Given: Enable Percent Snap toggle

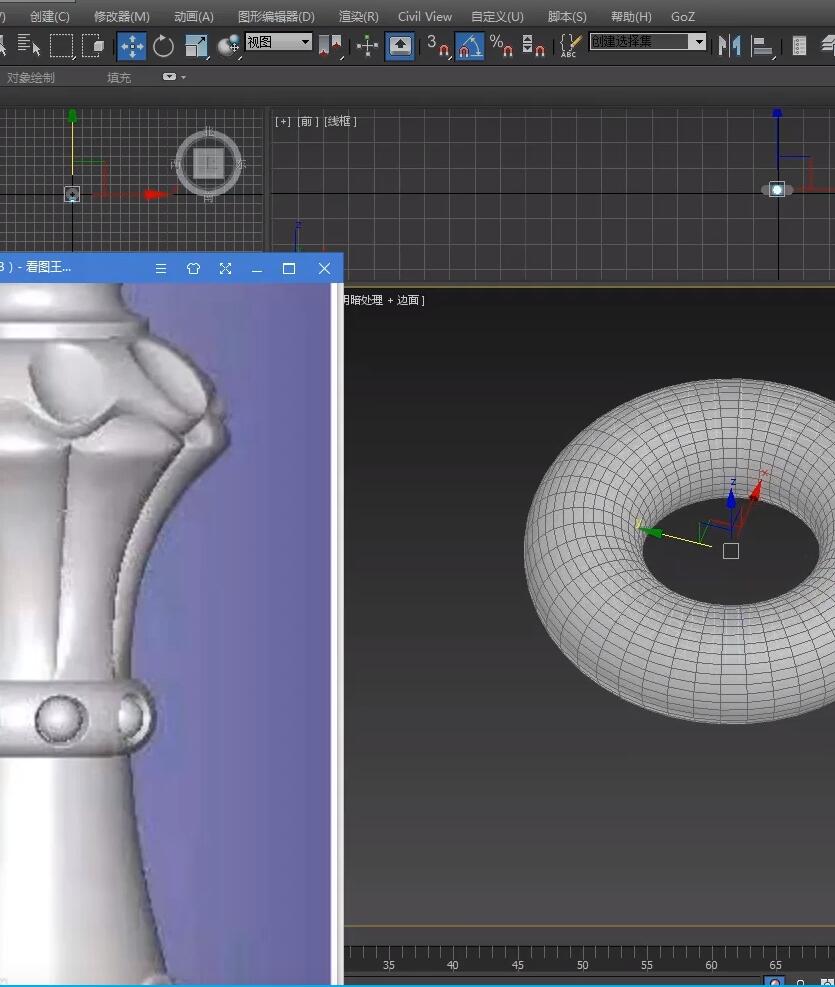Looking at the screenshot, I should (500, 46).
